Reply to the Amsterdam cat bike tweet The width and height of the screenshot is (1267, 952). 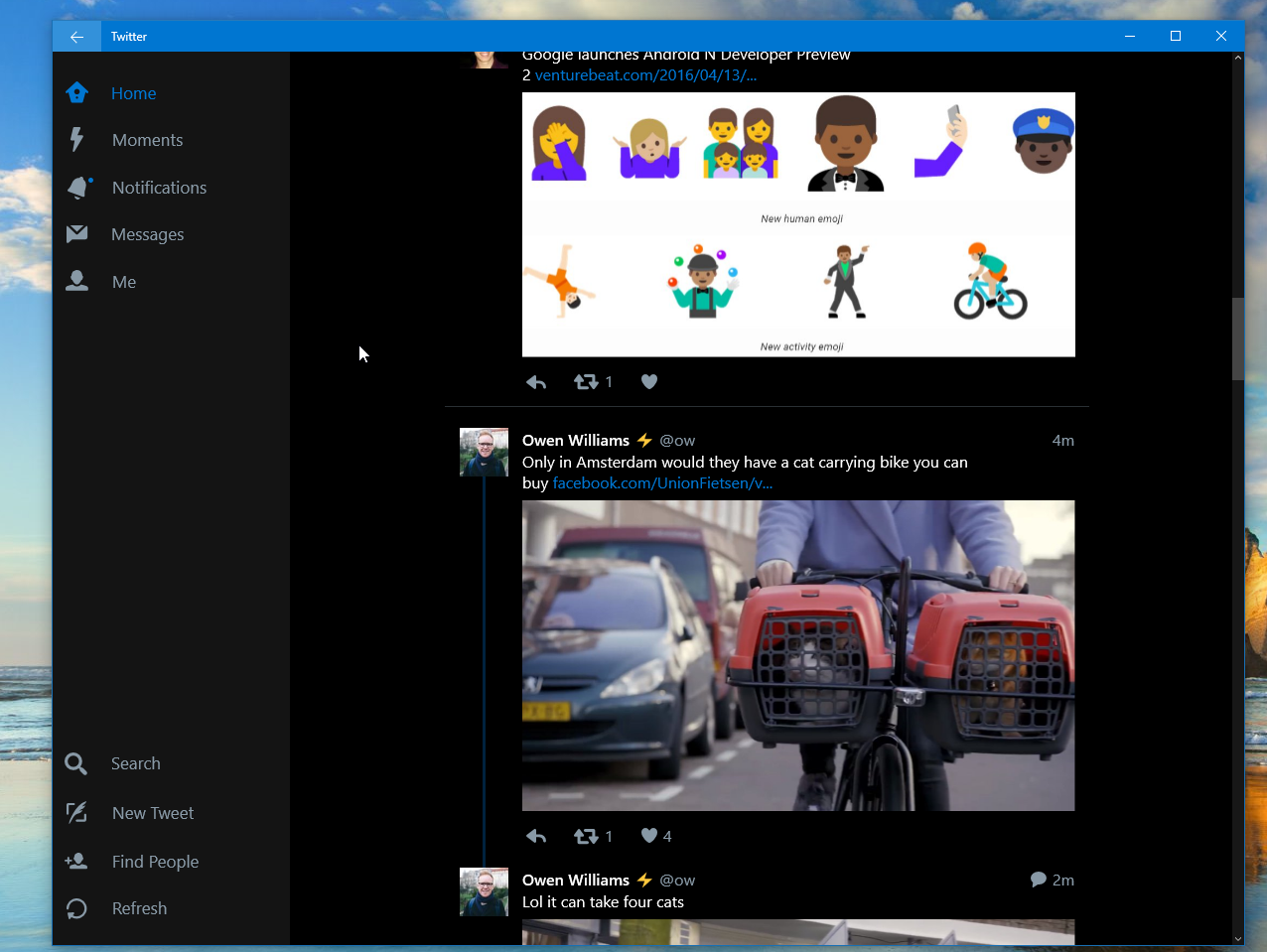(536, 836)
